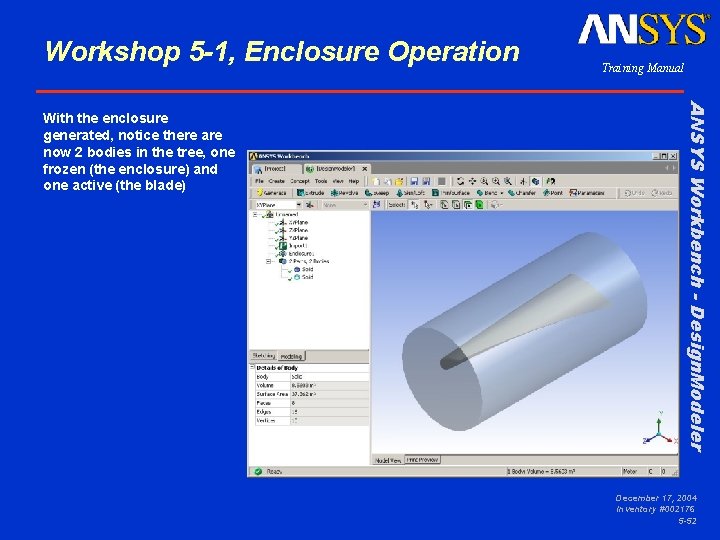Click the Generate lightning button
The height and width of the screenshot is (540, 720).
[271, 193]
